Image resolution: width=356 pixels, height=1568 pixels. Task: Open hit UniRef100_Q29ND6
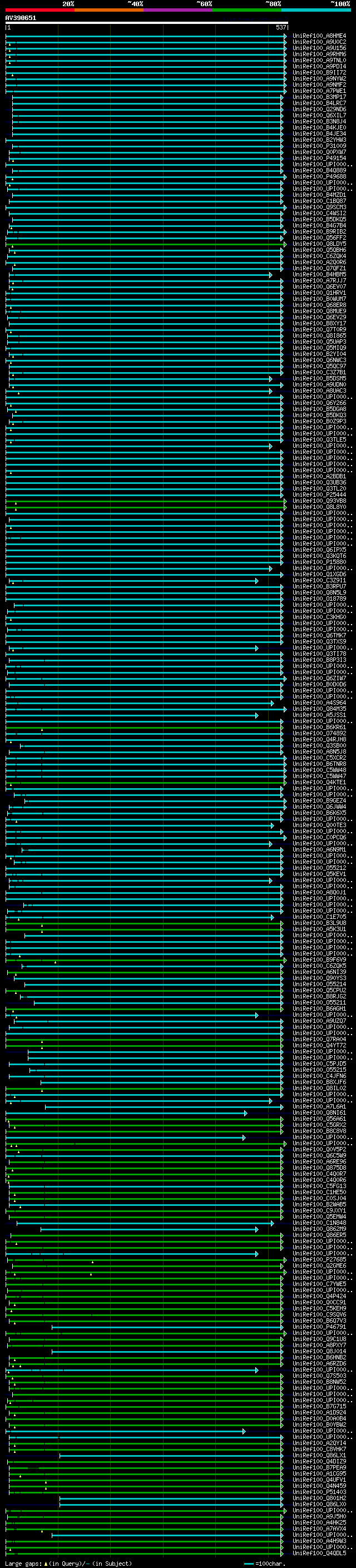tap(319, 110)
